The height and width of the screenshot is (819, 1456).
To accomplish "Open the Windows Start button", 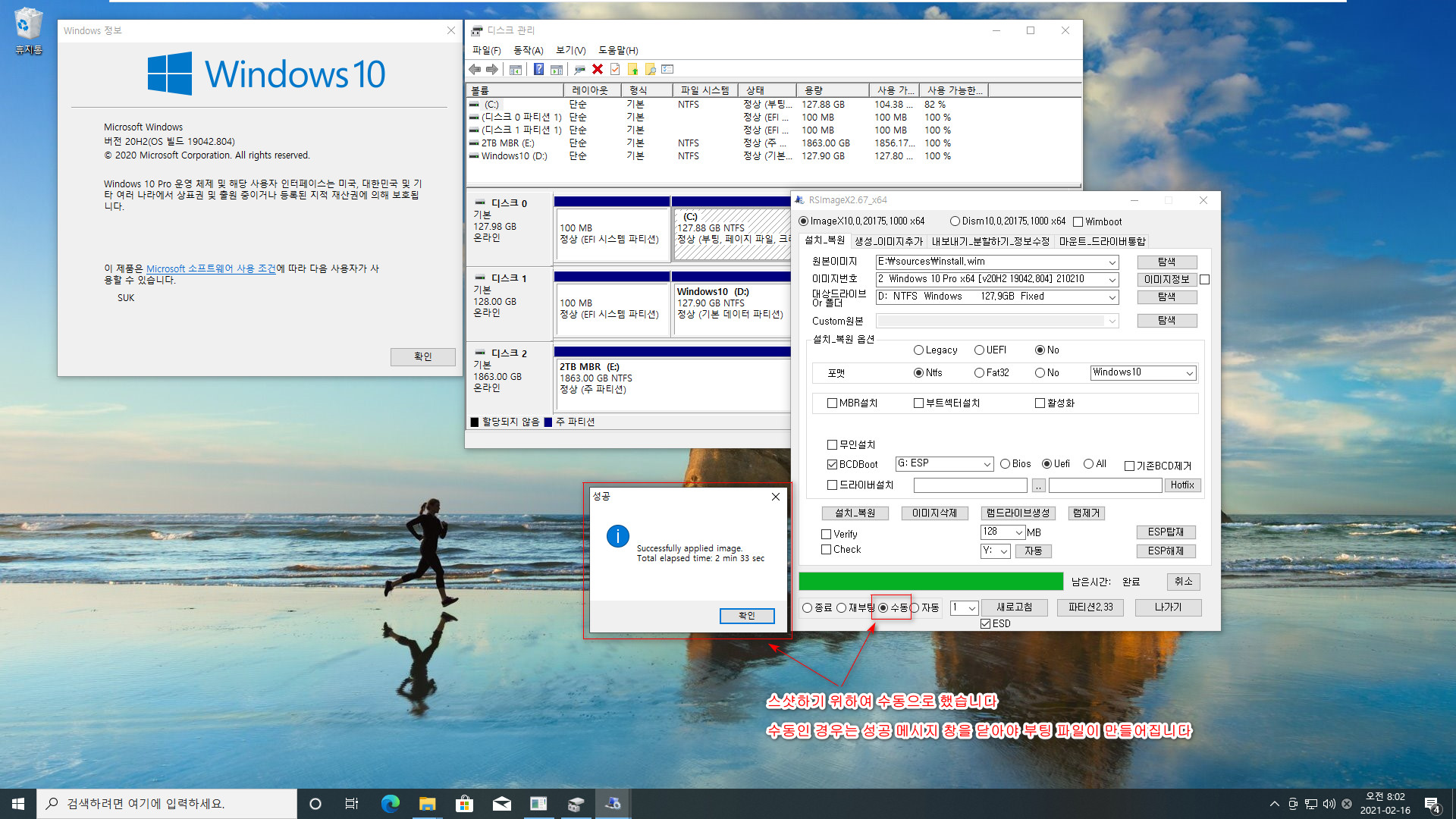I will pyautogui.click(x=18, y=804).
